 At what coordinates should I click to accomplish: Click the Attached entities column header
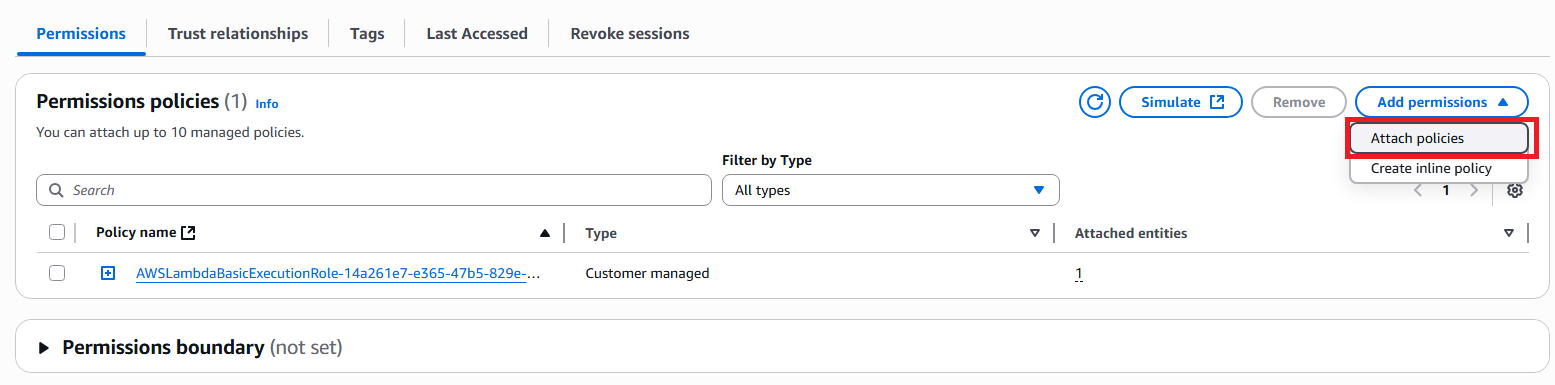point(1131,233)
